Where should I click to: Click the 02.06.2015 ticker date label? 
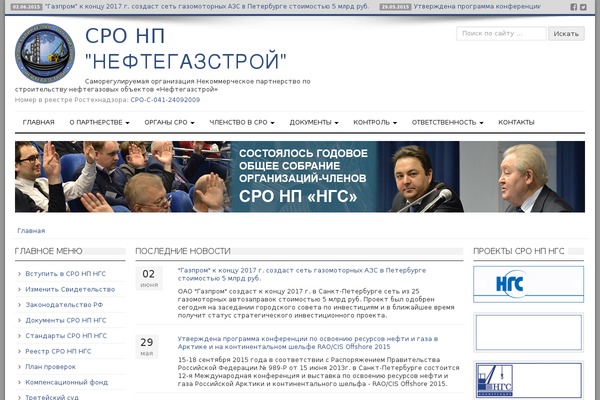point(26,7)
